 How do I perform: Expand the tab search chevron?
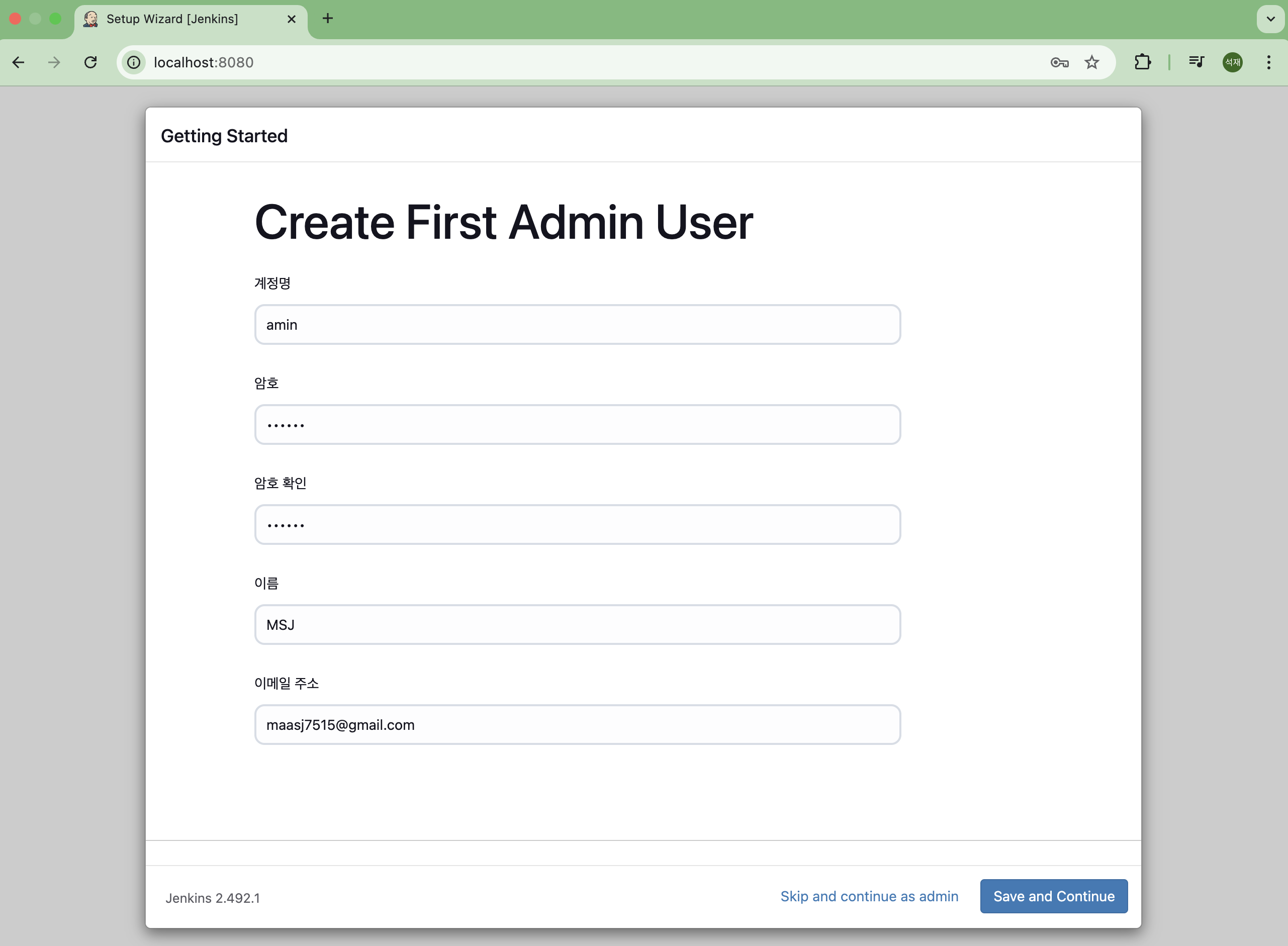click(1270, 19)
